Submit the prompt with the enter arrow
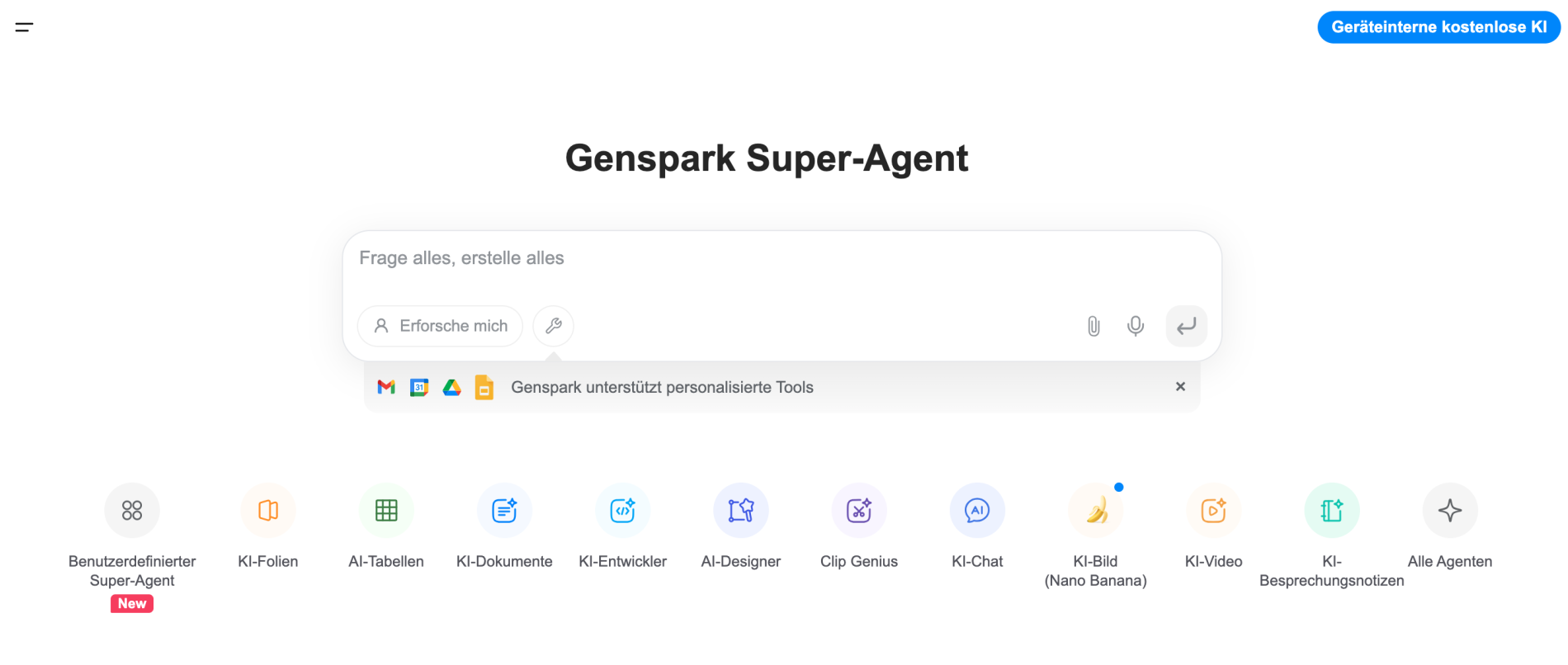The height and width of the screenshot is (665, 1568). pos(1186,326)
